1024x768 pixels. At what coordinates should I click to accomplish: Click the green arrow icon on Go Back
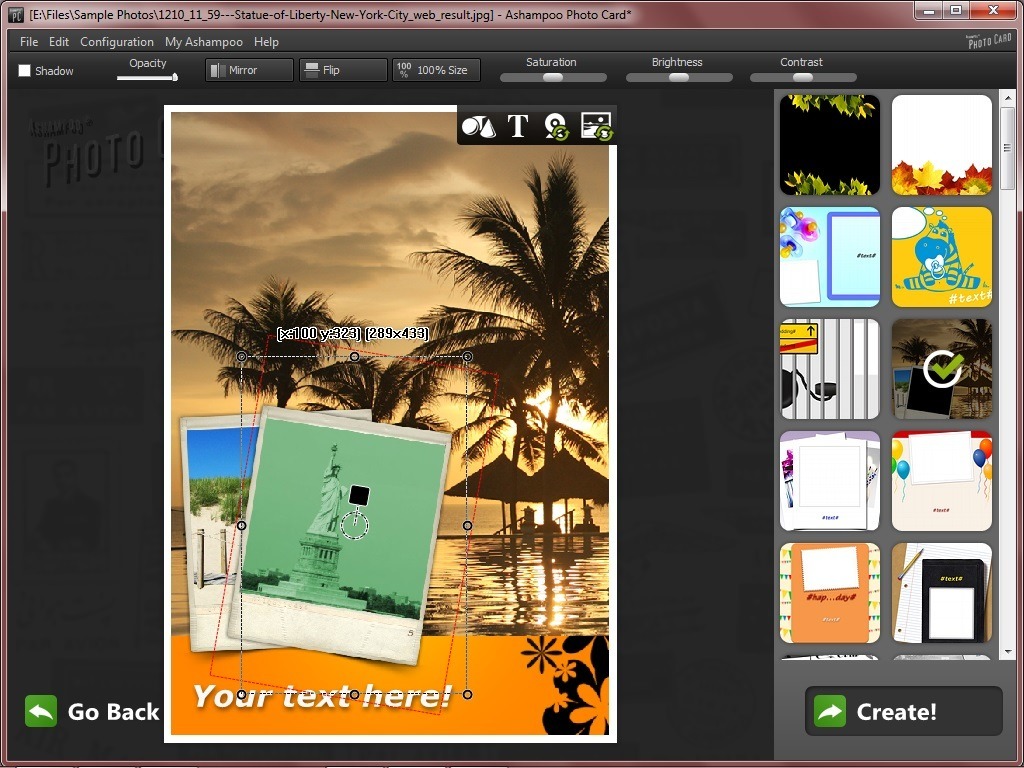coord(41,711)
